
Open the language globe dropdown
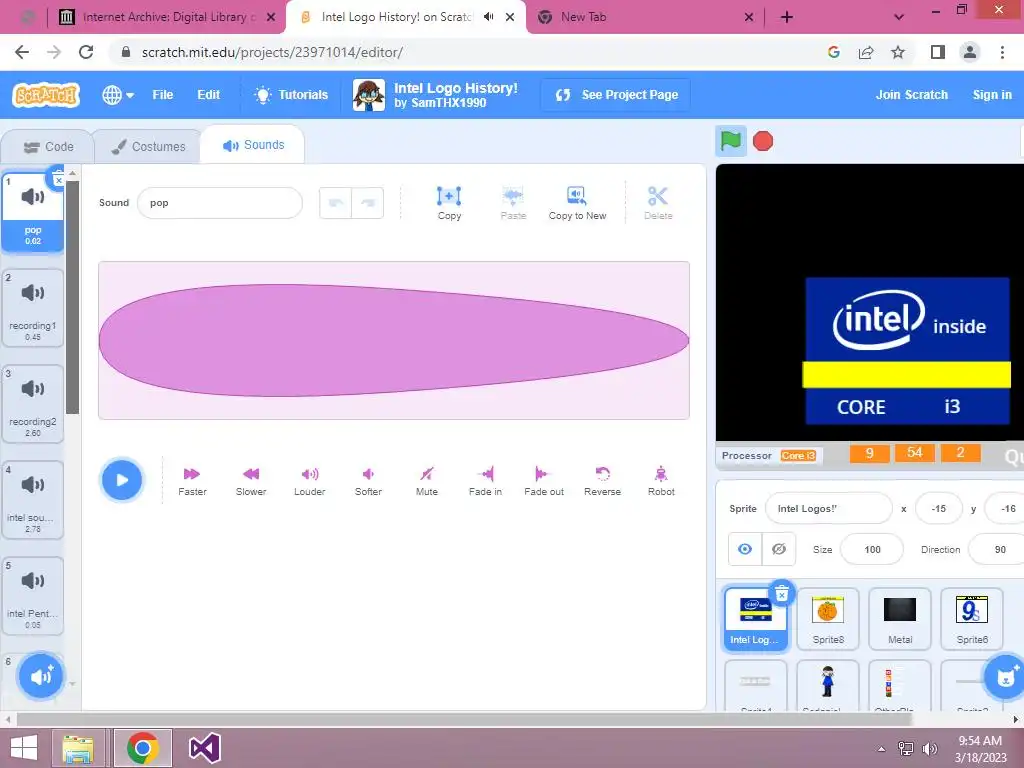coord(118,95)
